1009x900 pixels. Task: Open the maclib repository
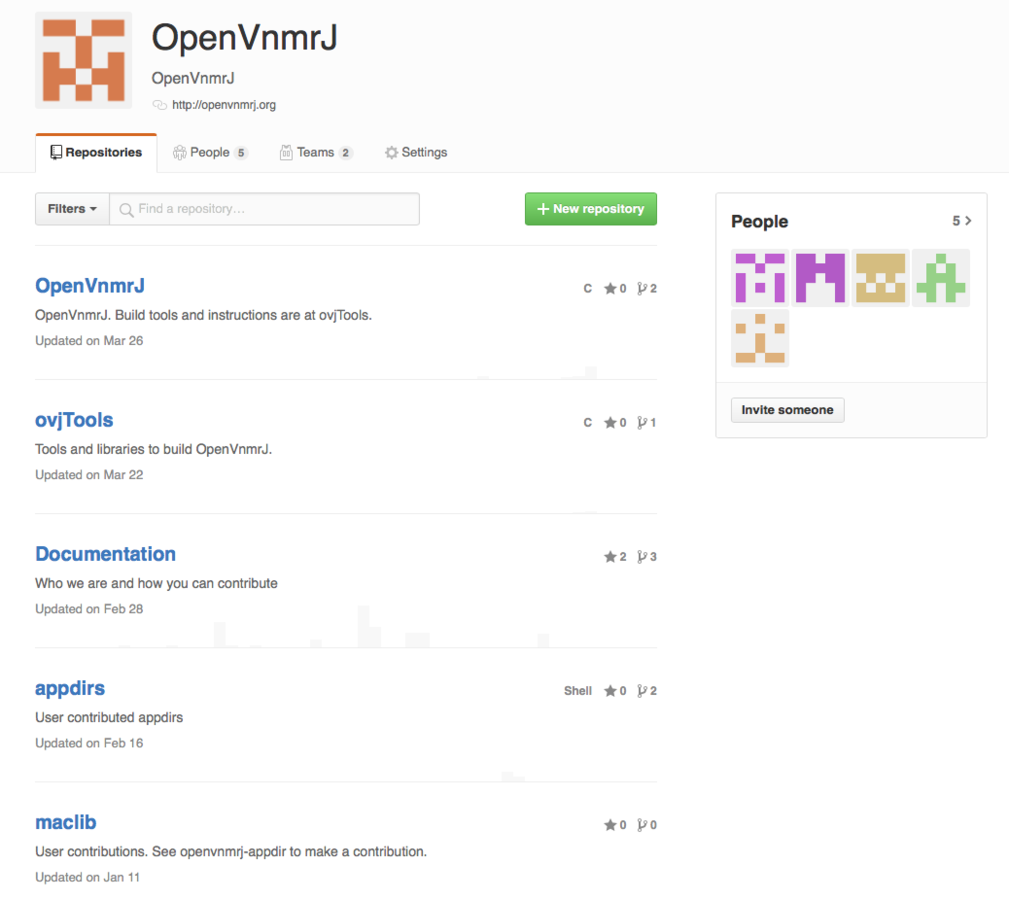coord(66,822)
